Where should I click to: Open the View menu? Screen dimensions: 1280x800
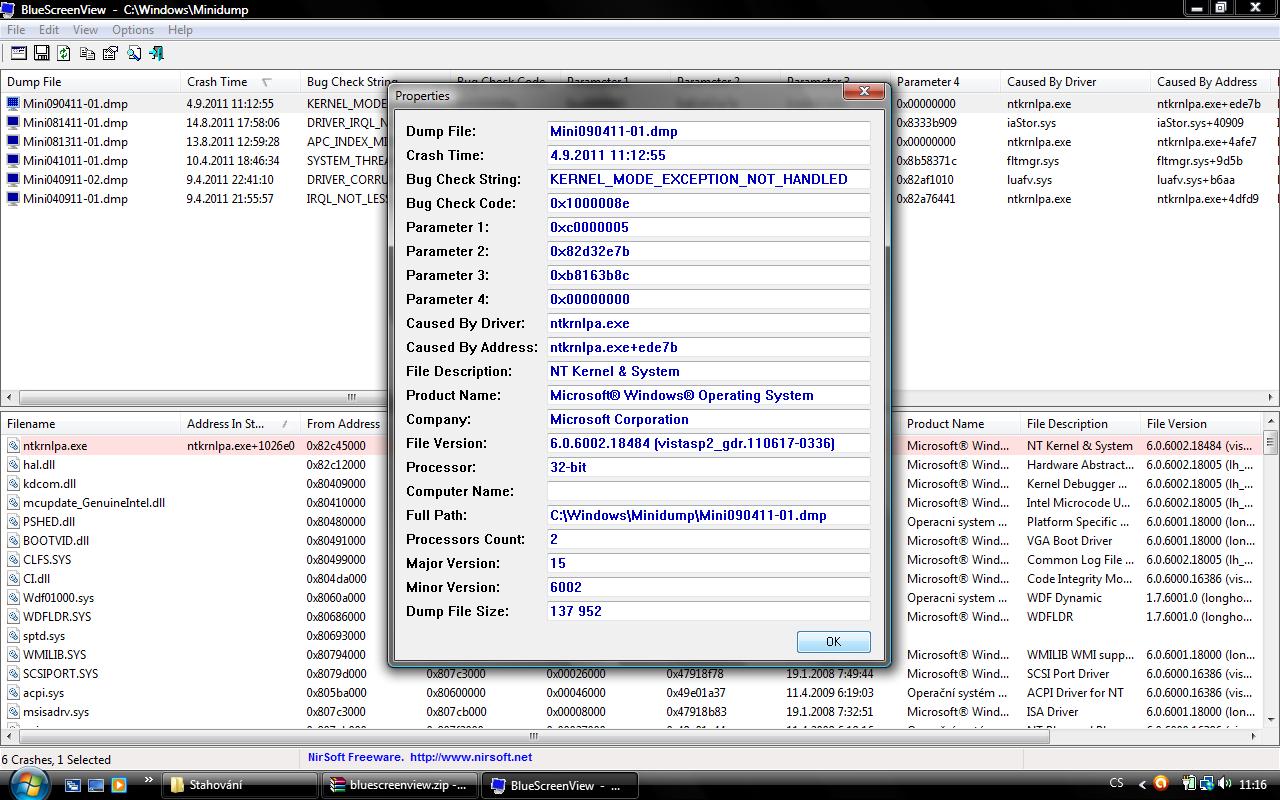click(x=85, y=30)
